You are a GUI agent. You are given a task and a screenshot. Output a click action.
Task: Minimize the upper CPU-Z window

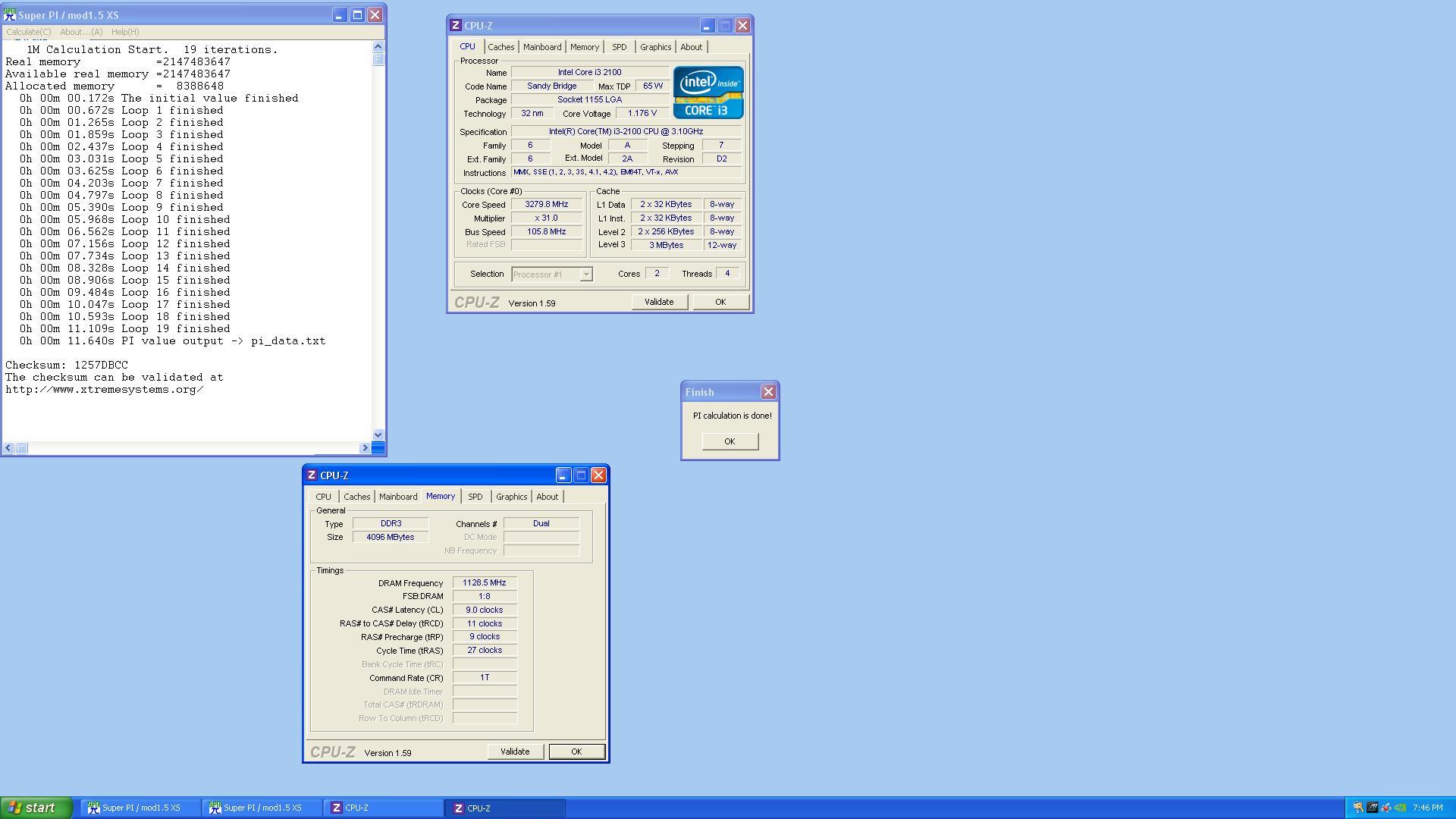pos(707,26)
